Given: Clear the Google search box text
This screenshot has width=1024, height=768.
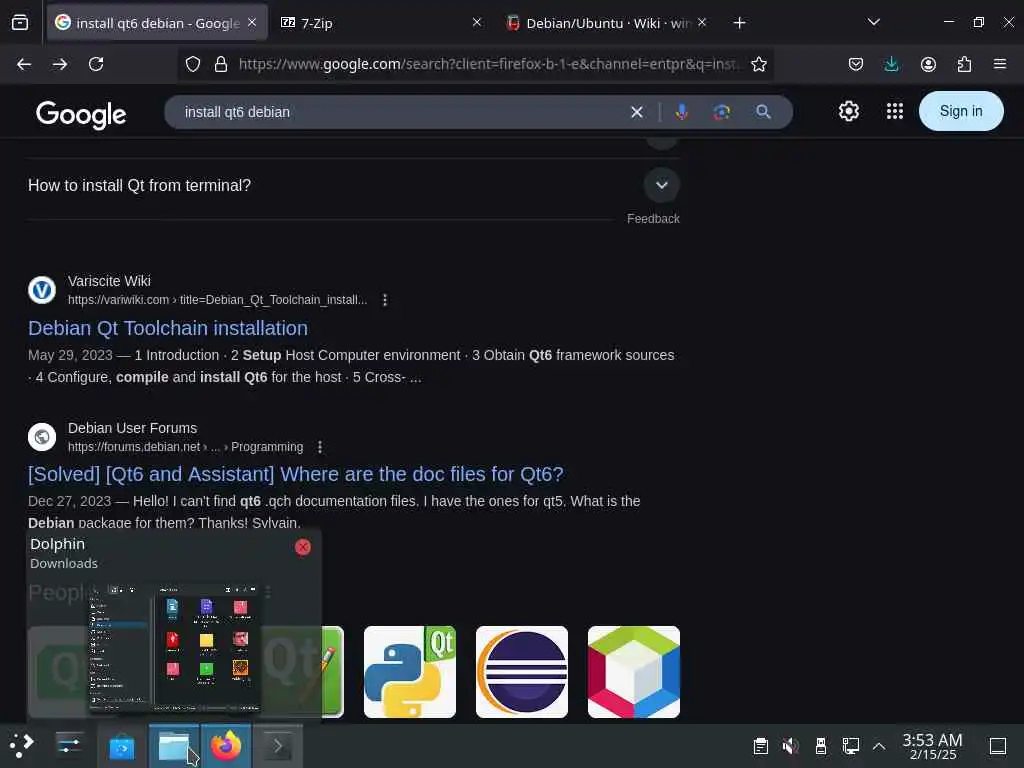Looking at the screenshot, I should (637, 112).
